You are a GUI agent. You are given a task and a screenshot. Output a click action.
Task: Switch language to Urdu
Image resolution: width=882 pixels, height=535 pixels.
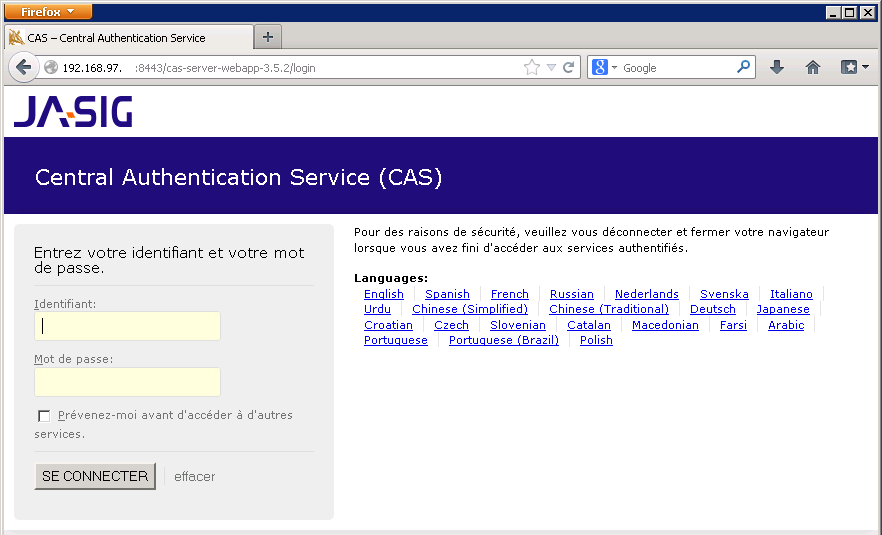(x=377, y=309)
